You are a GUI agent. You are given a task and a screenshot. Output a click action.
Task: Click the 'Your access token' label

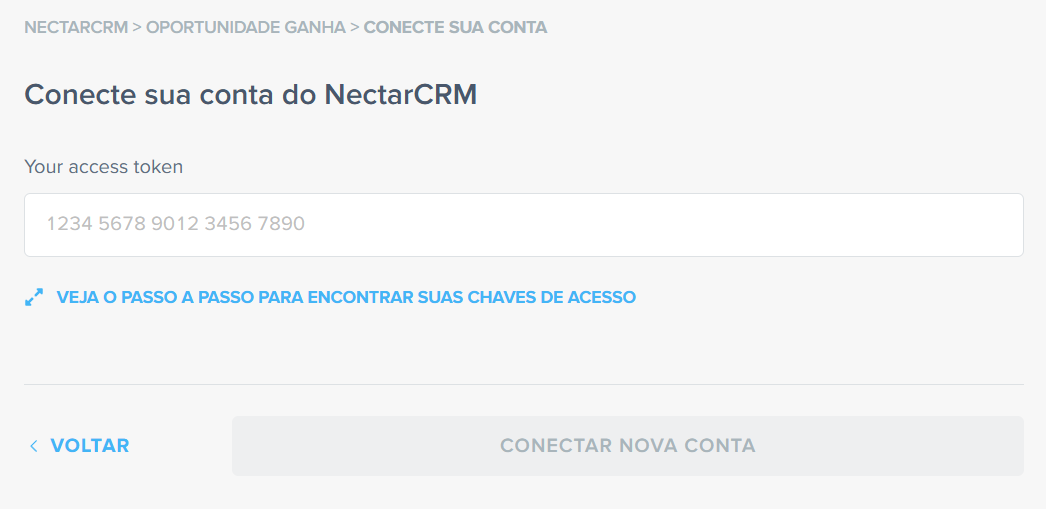click(x=103, y=166)
